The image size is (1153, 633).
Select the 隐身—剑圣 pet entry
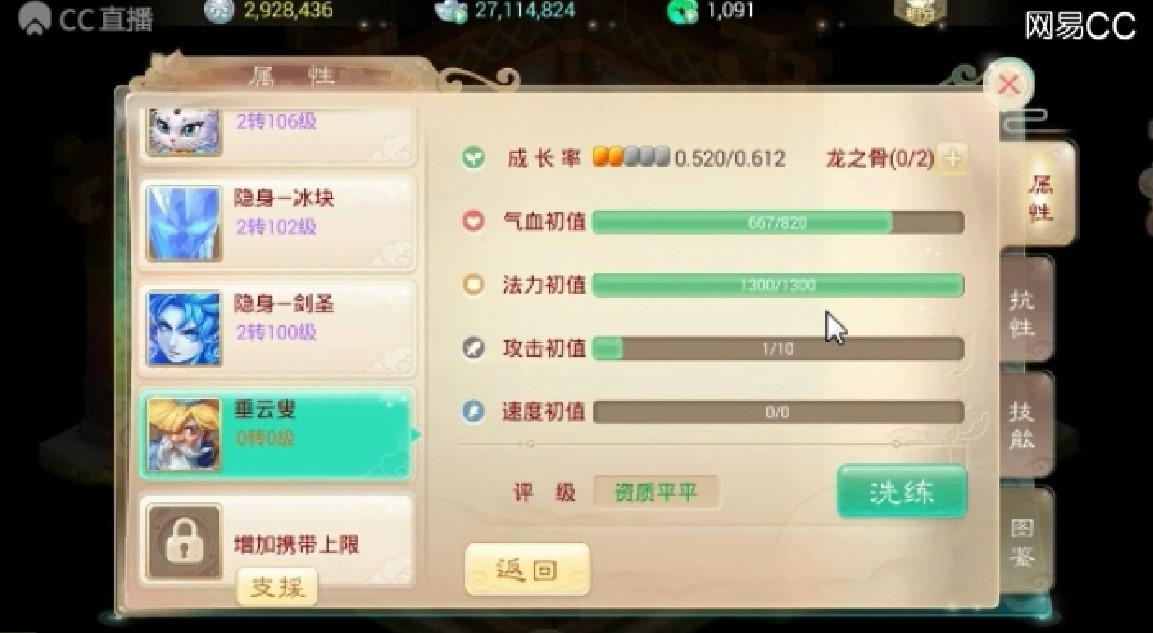(277, 329)
